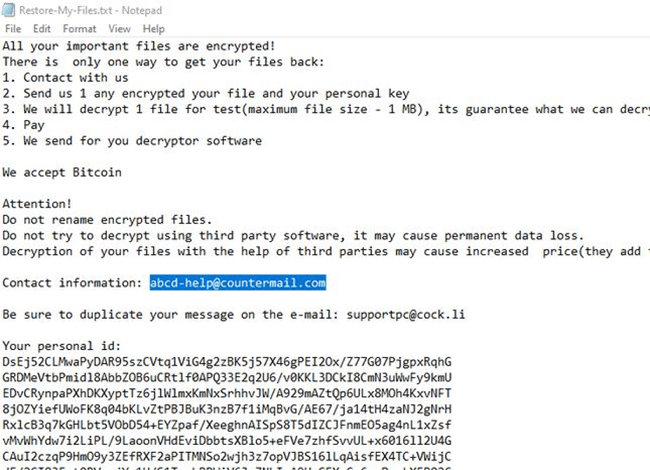Click the '4. Pay' line
The height and width of the screenshot is (470, 650).
tap(24, 125)
